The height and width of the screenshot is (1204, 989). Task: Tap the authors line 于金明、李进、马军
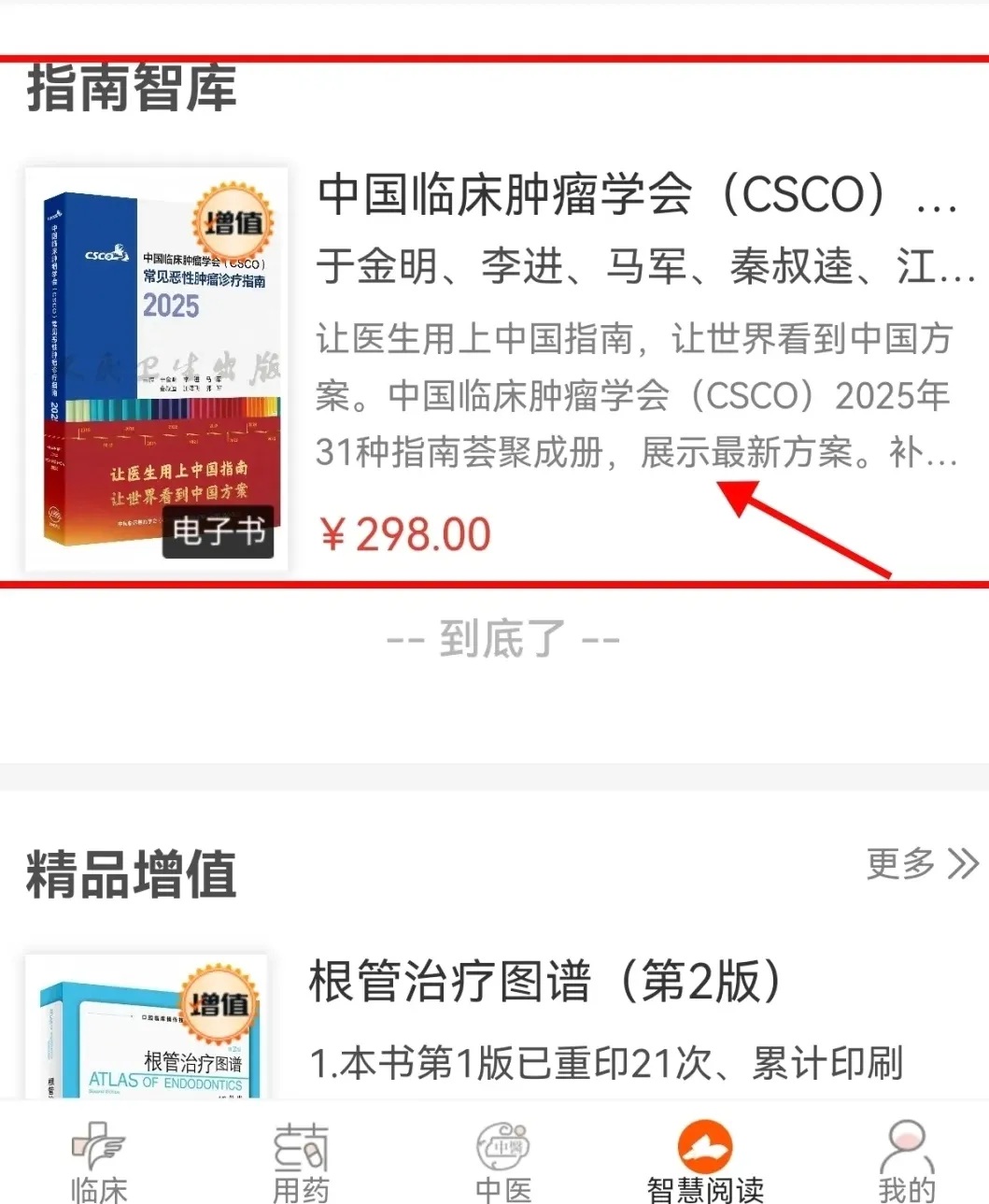(646, 266)
